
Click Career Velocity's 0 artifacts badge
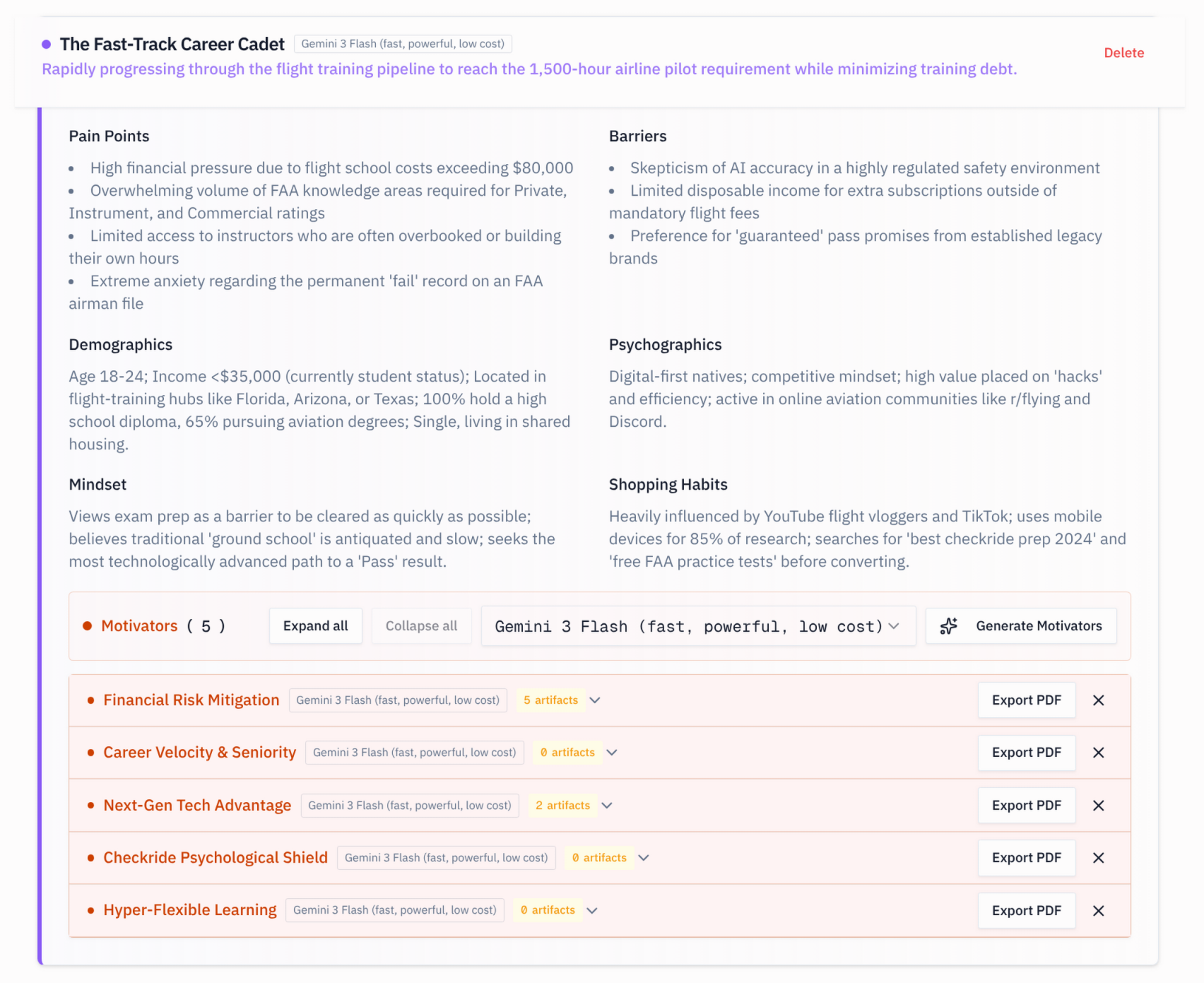pyautogui.click(x=567, y=753)
